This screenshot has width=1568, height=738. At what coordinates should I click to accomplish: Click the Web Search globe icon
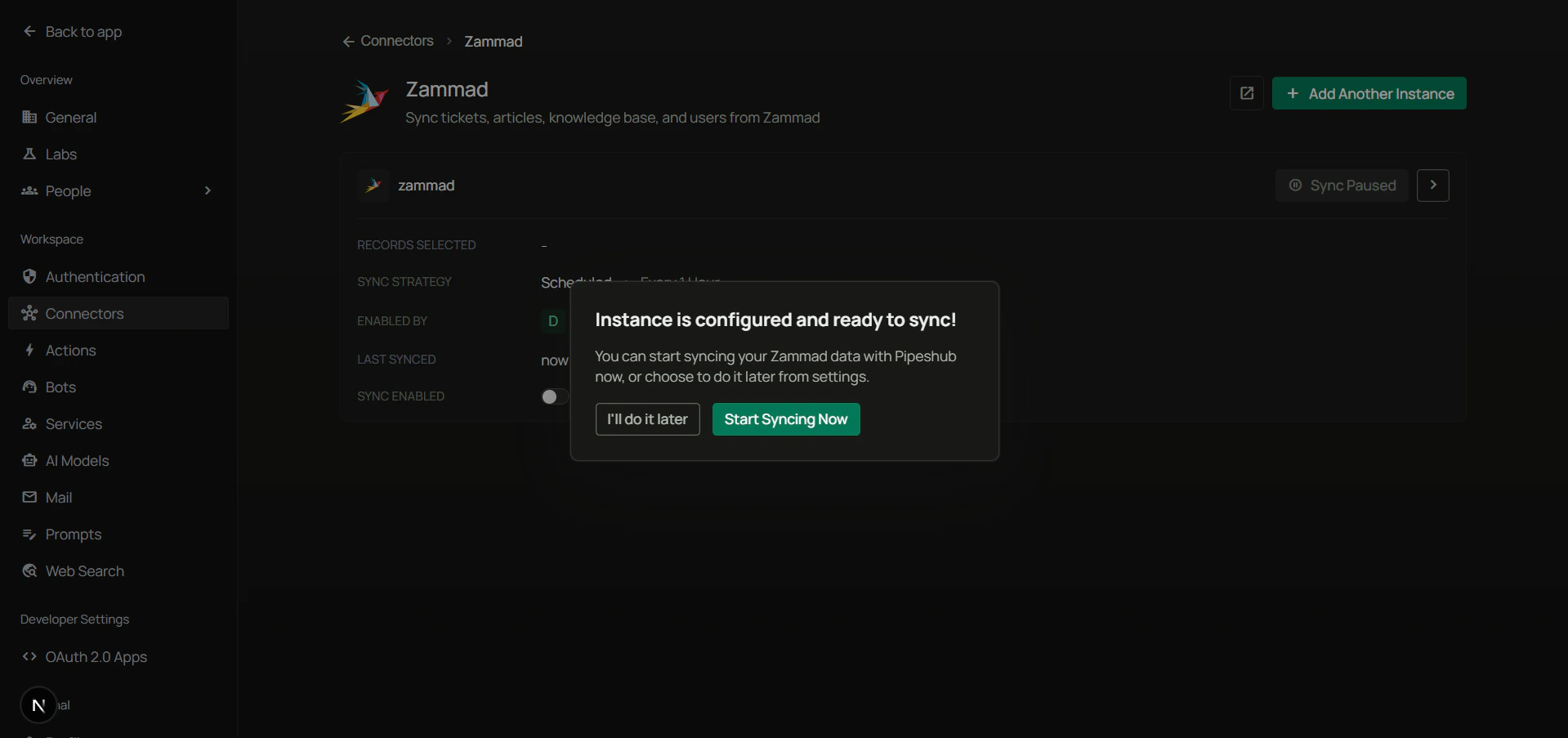[29, 570]
